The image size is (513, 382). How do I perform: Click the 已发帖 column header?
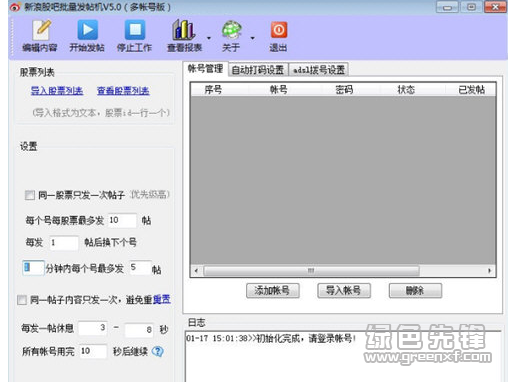coord(471,90)
